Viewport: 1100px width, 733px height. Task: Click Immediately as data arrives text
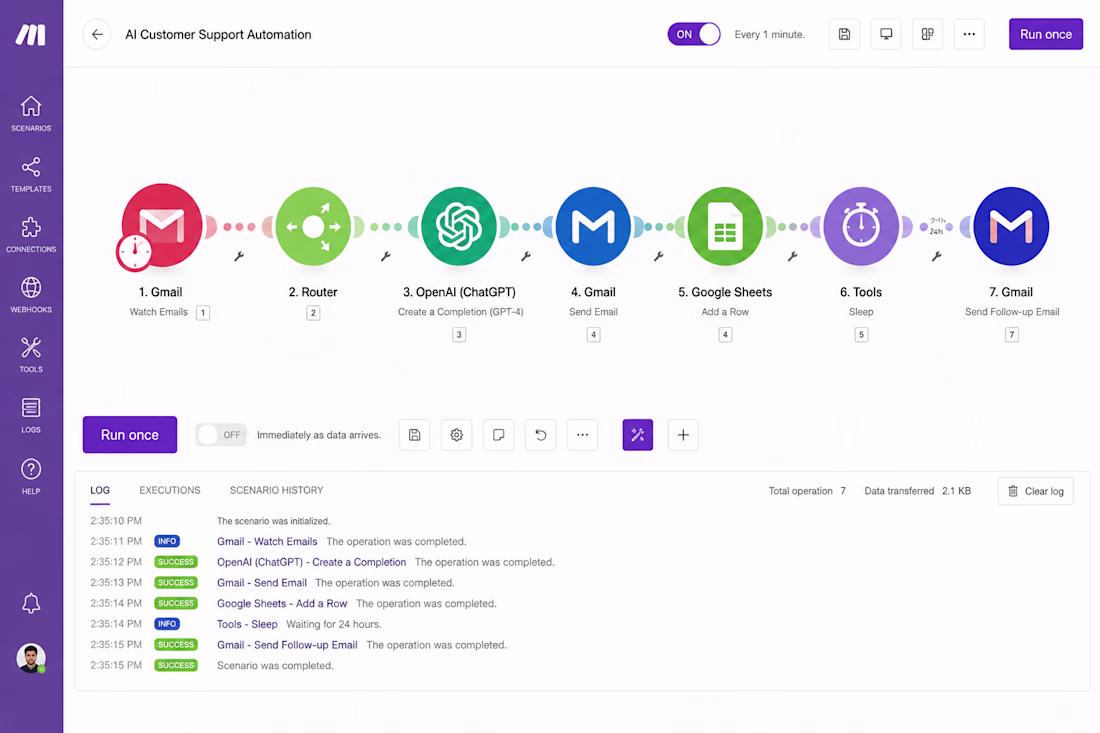tap(318, 435)
